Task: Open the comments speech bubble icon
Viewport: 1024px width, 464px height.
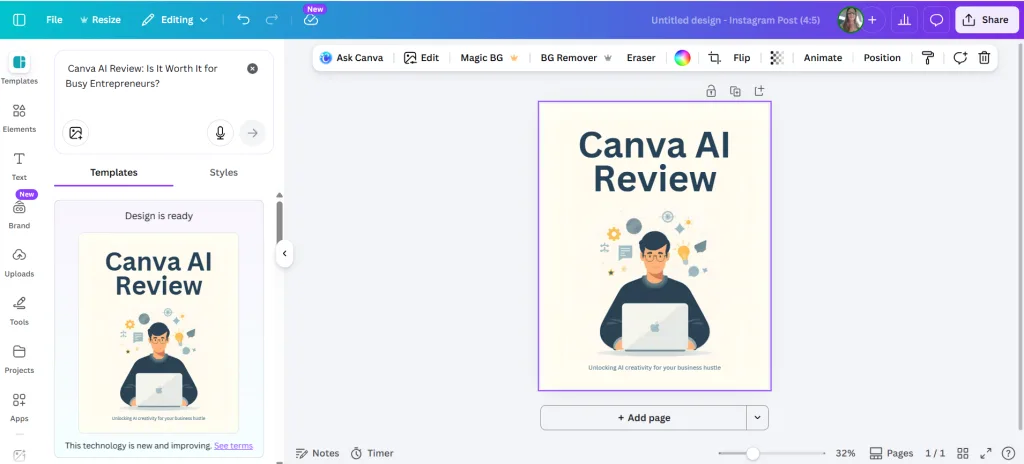Action: pos(936,20)
